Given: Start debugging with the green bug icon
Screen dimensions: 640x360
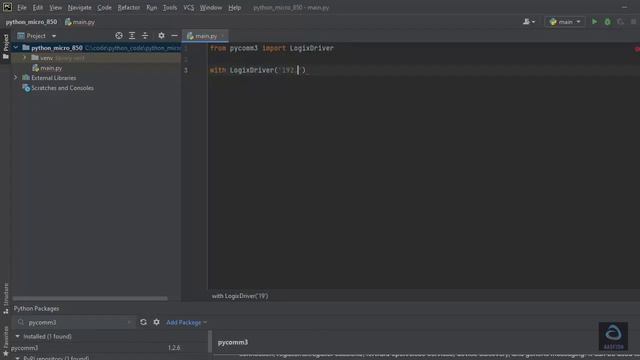Looking at the screenshot, I should [607, 22].
